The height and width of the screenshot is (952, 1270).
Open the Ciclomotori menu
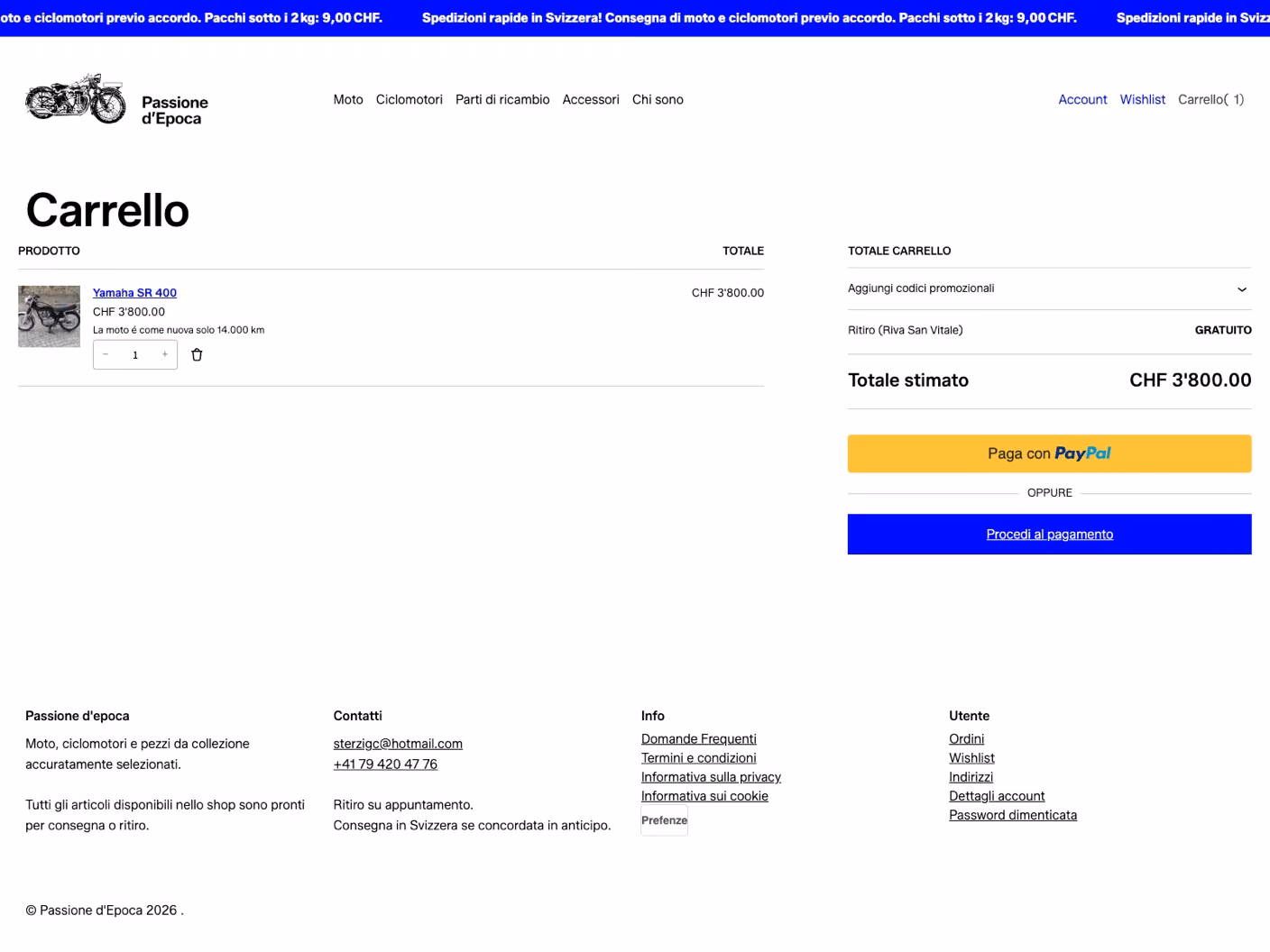(x=410, y=100)
